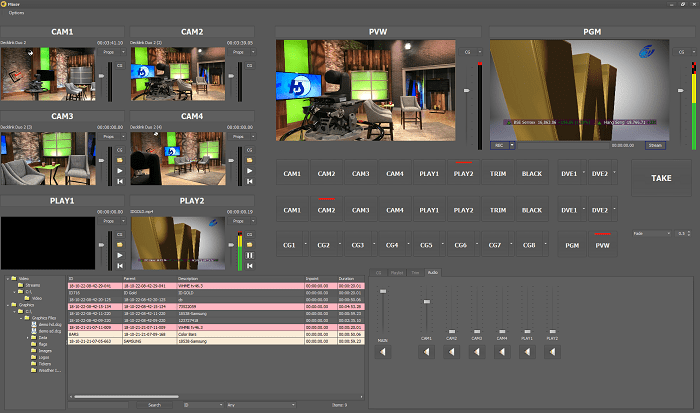Click the CG button in CAM2 panel
The image size is (700, 413).
click(x=250, y=66)
